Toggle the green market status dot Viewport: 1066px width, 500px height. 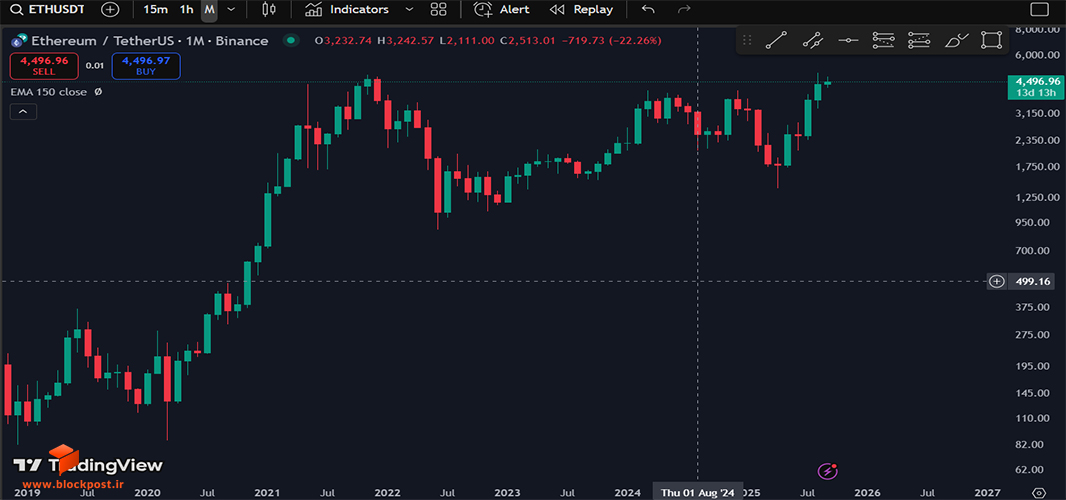291,41
